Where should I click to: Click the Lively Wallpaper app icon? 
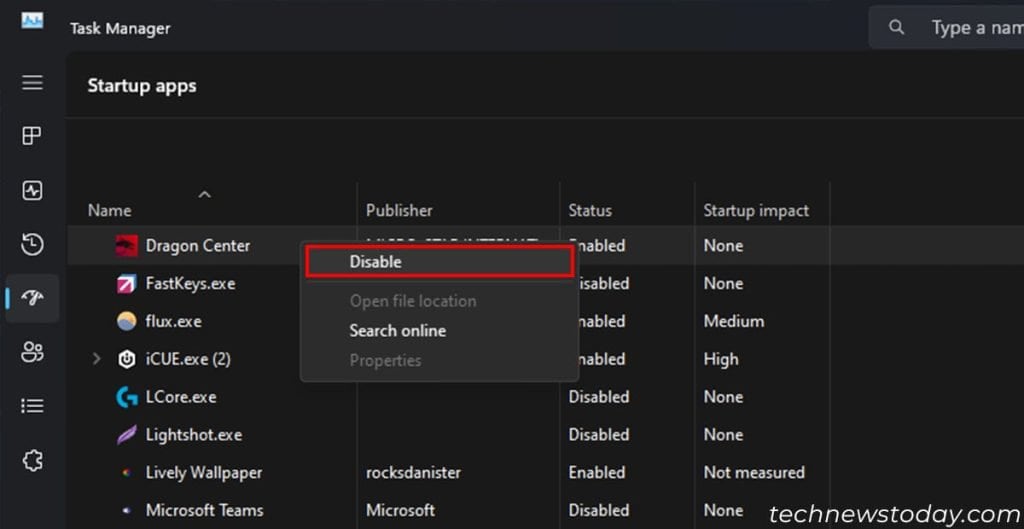[x=127, y=472]
